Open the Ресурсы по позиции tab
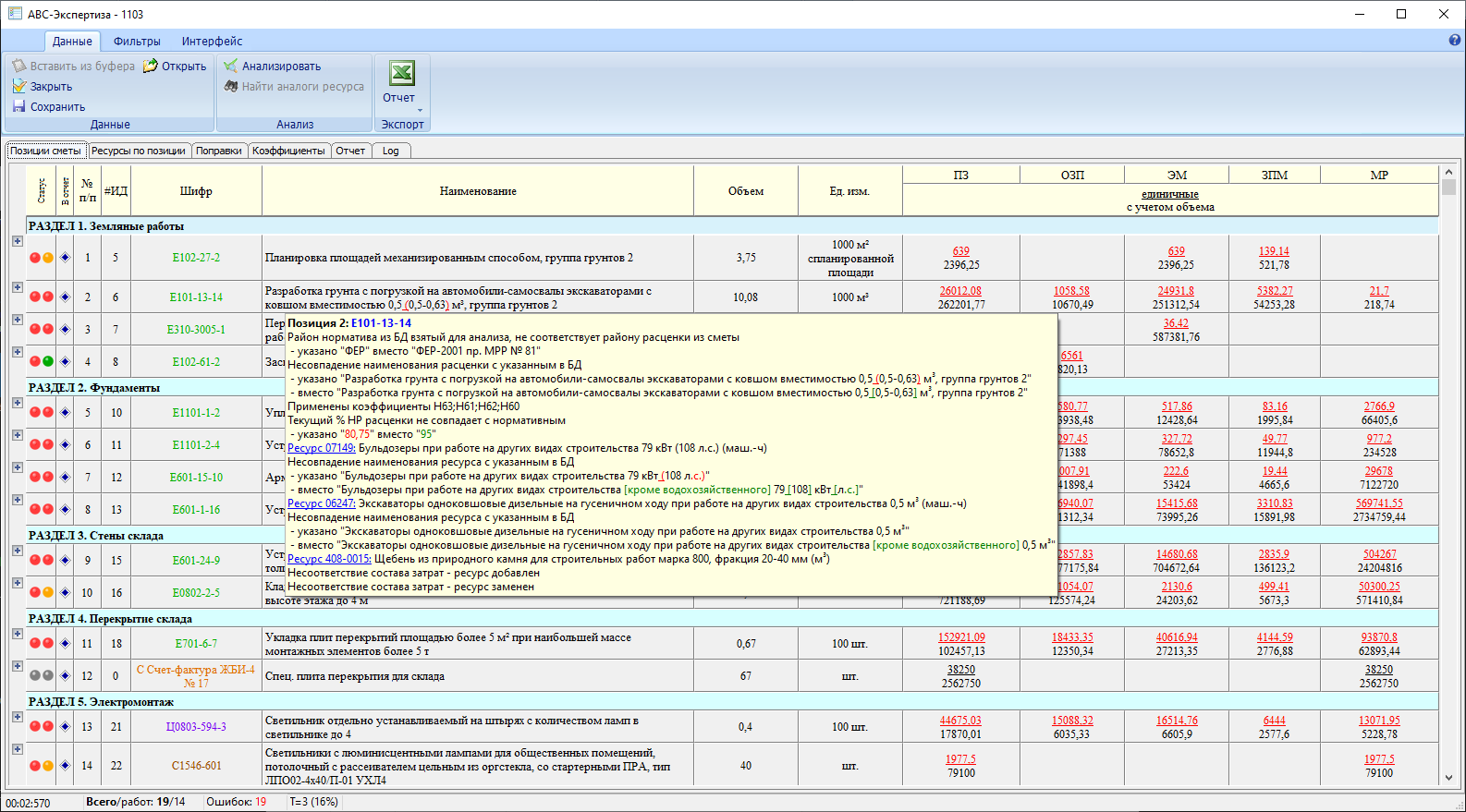 (139, 151)
